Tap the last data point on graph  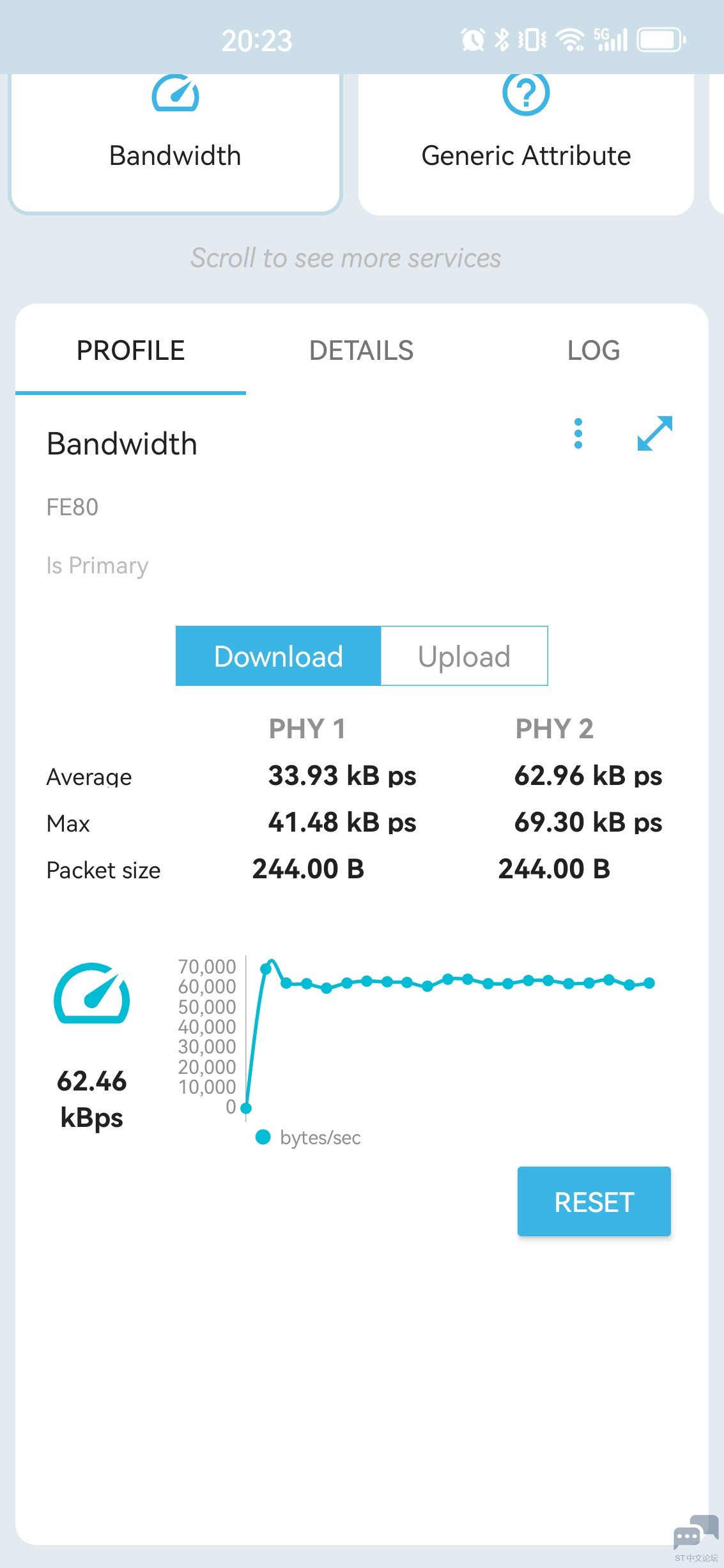(649, 983)
